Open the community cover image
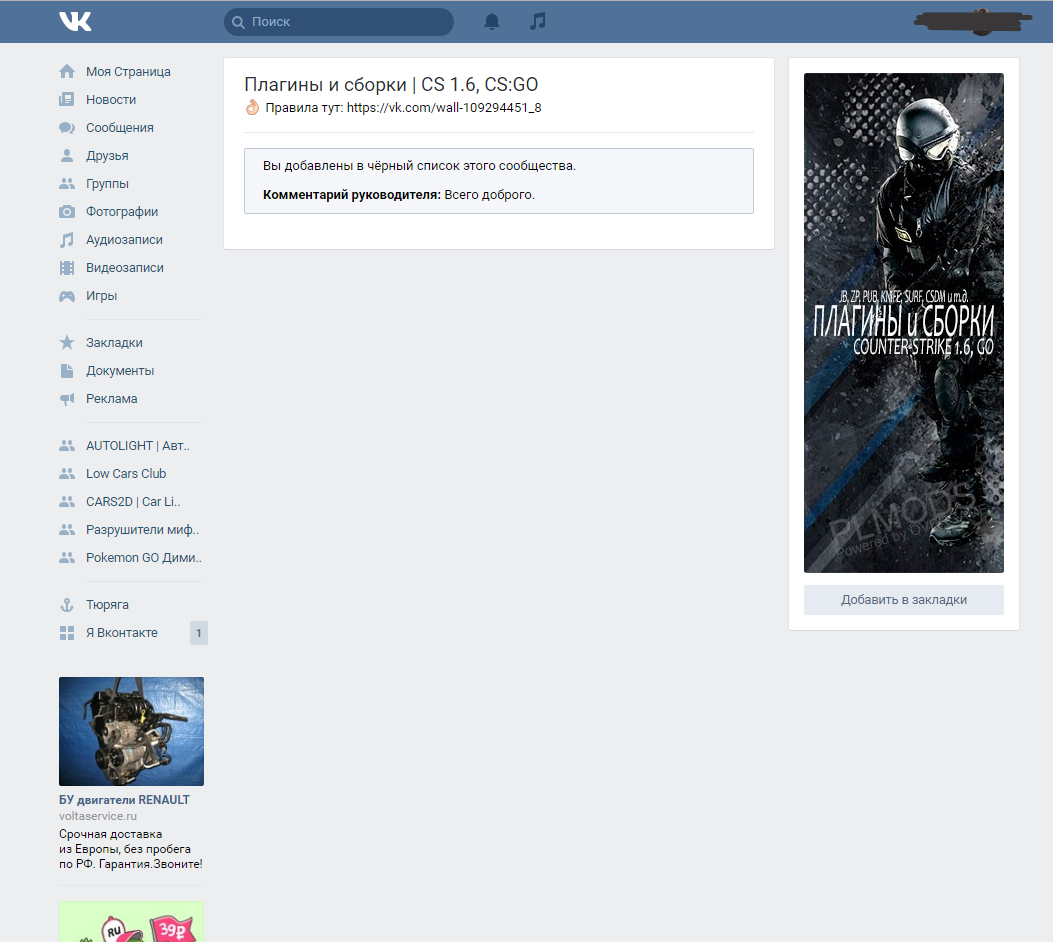 point(903,322)
